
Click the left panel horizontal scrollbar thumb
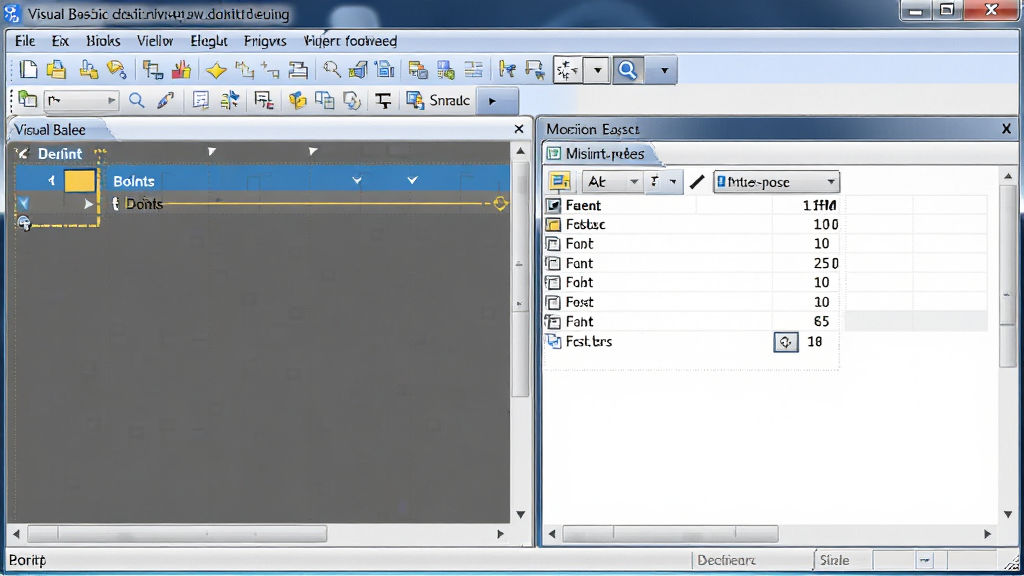[x=177, y=534]
